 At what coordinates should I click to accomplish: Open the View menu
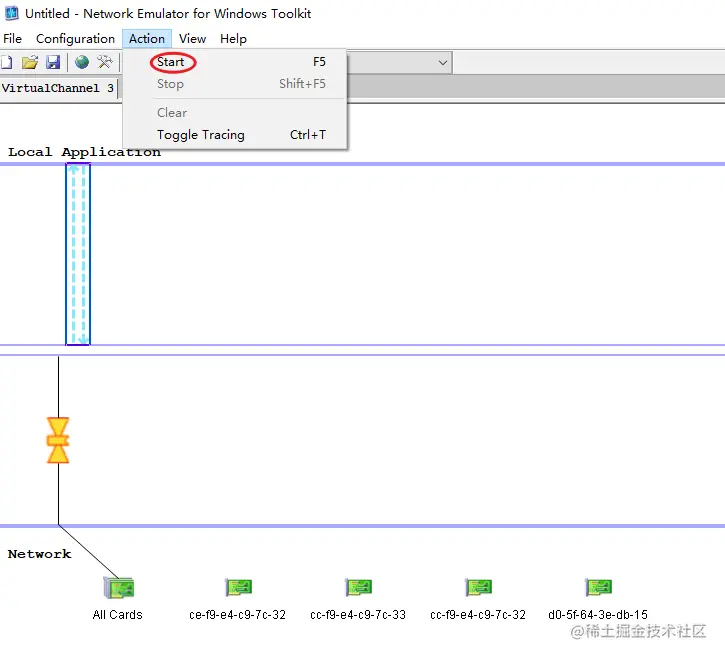192,39
